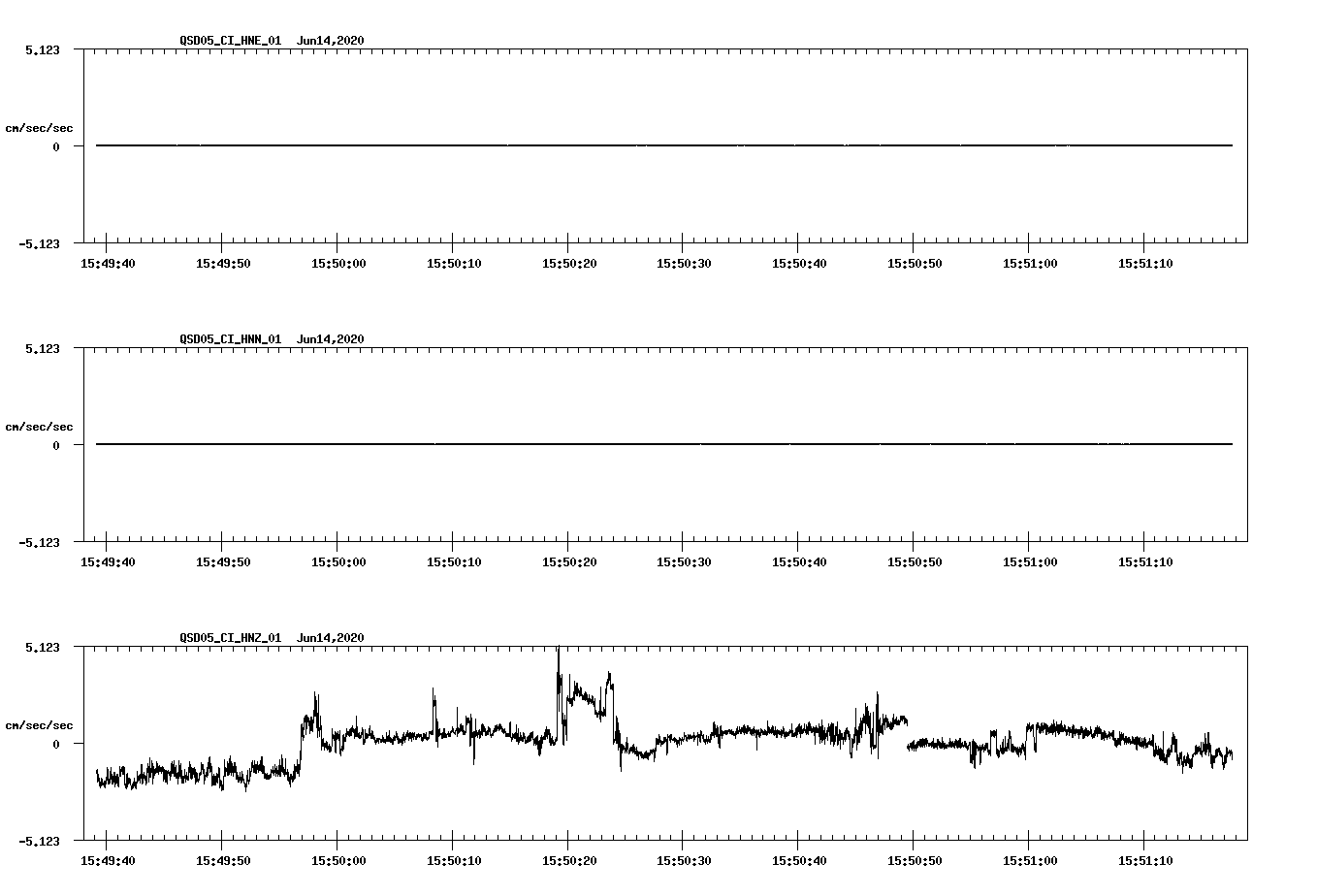Click the flat HNN waveform trace line
The image size is (1317, 896).
click(664, 444)
